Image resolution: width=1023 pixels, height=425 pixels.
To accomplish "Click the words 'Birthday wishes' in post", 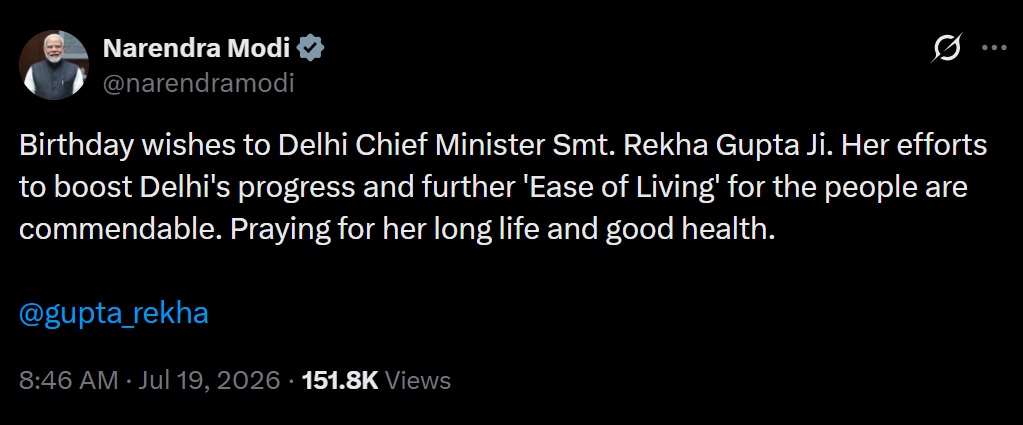I will coord(125,145).
